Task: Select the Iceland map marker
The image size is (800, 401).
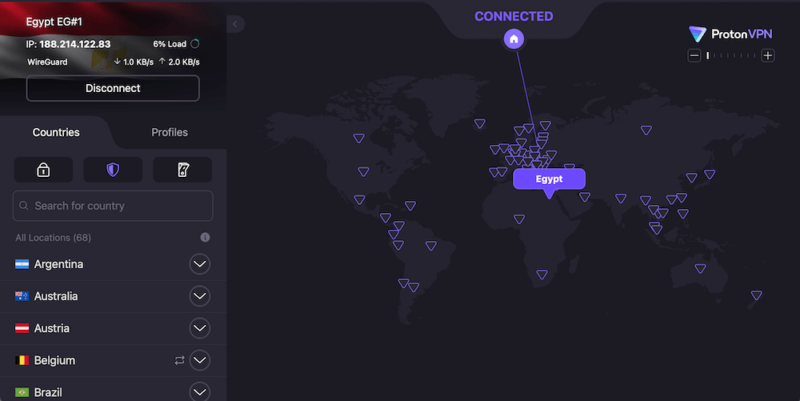Action: tap(480, 123)
